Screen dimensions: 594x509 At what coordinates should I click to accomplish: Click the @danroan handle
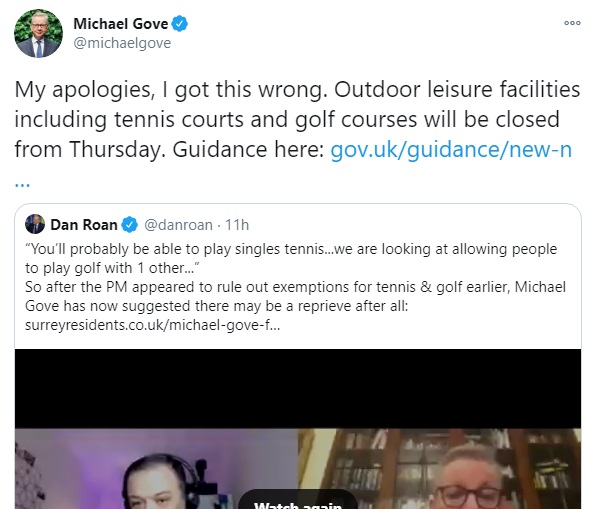tap(178, 225)
